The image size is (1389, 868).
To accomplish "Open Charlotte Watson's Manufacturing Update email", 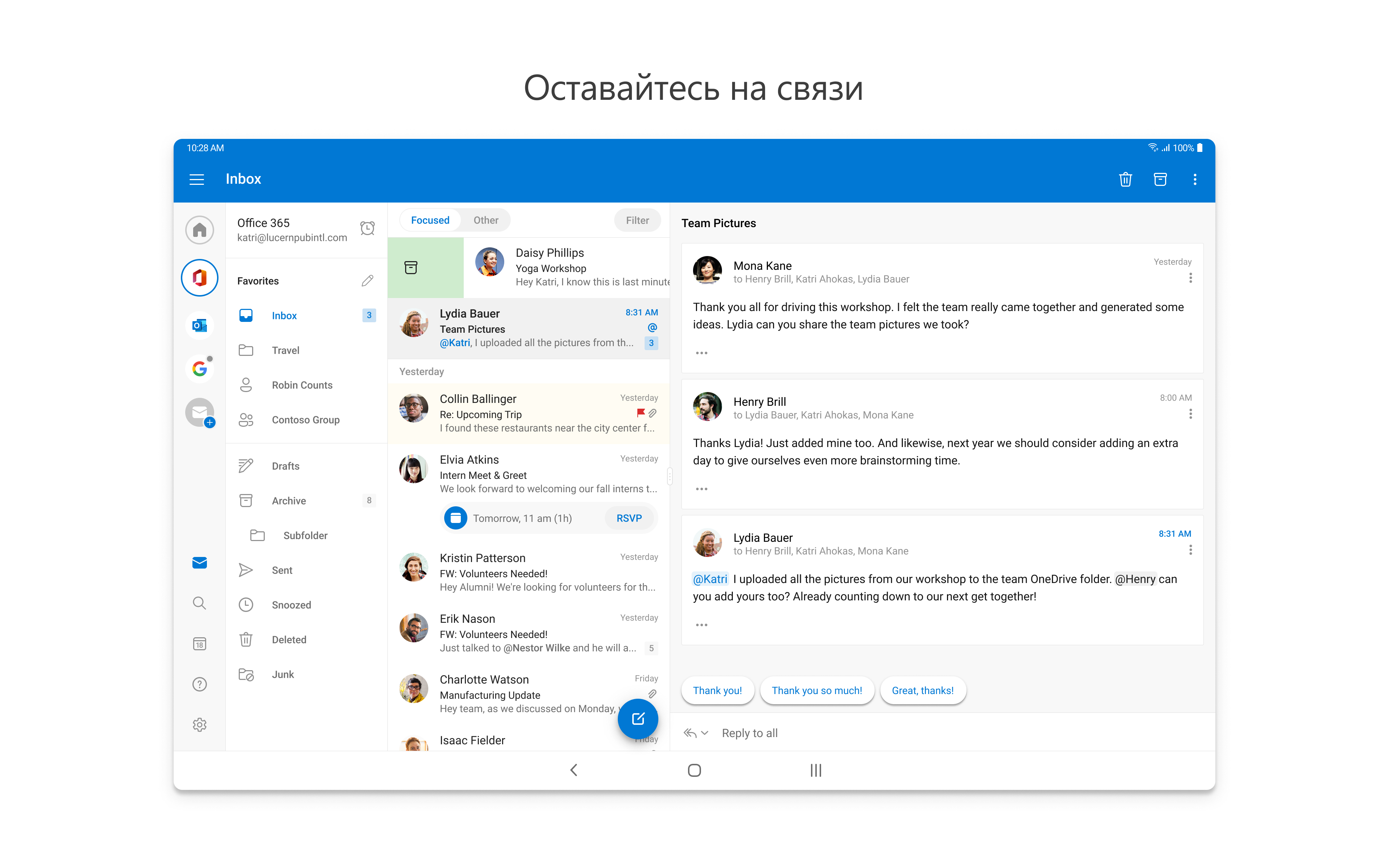I will pyautogui.click(x=528, y=694).
